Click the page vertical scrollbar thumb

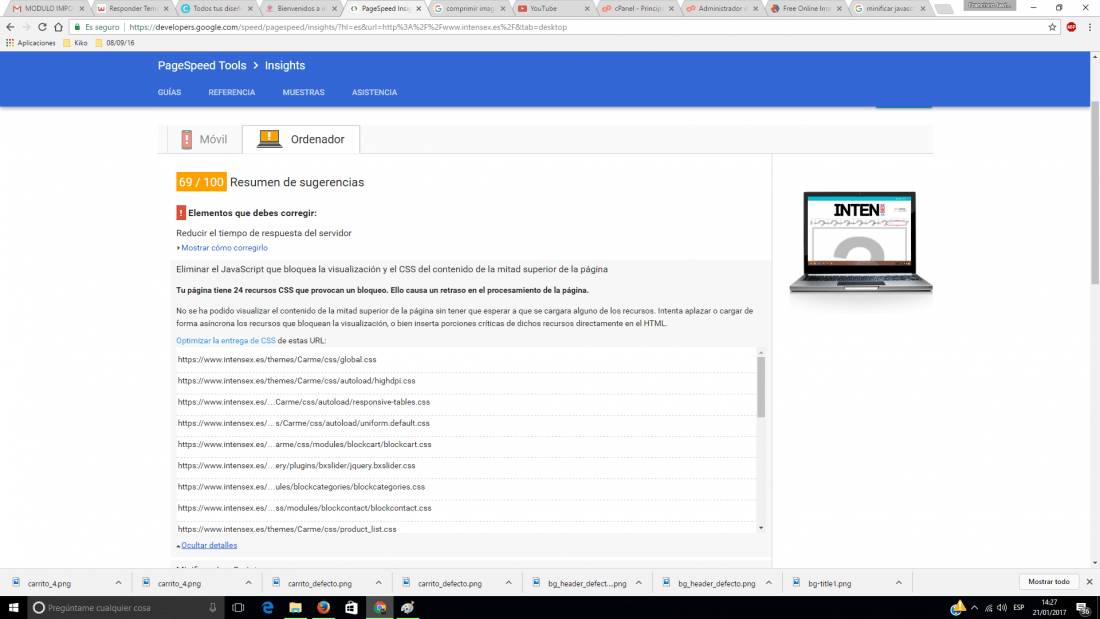1094,192
